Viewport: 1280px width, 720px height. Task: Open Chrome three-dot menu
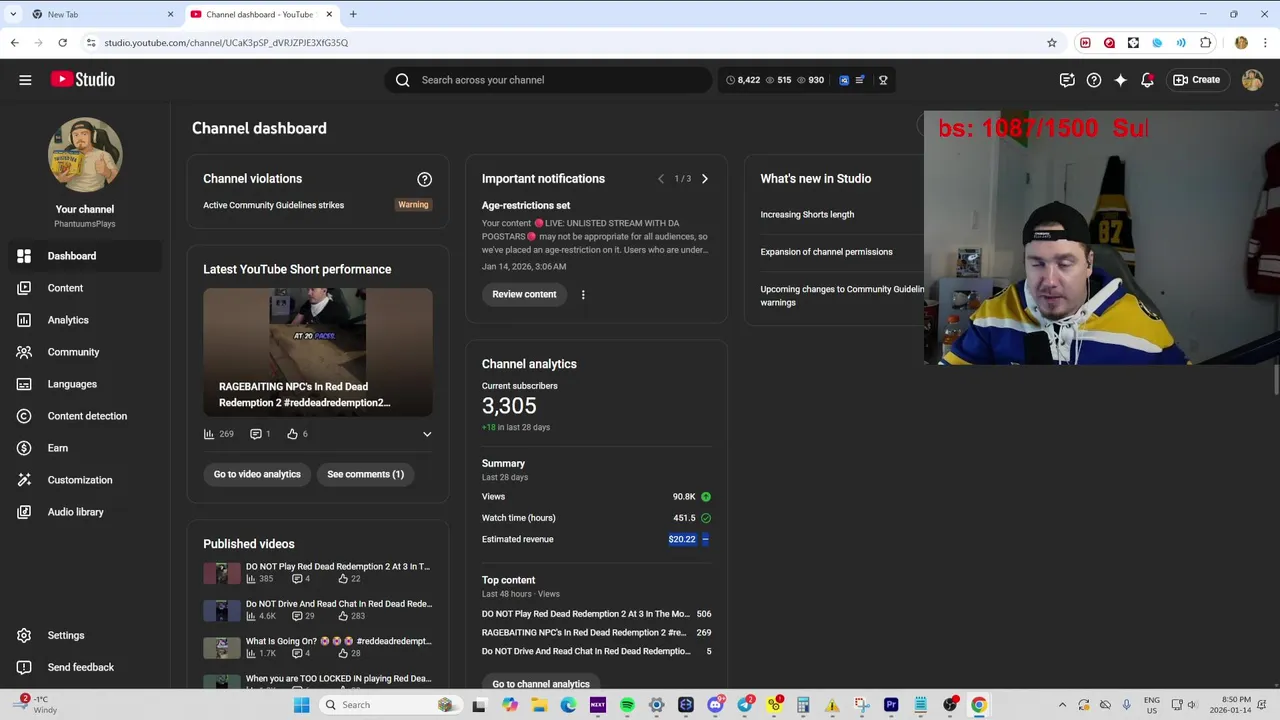tap(1265, 43)
